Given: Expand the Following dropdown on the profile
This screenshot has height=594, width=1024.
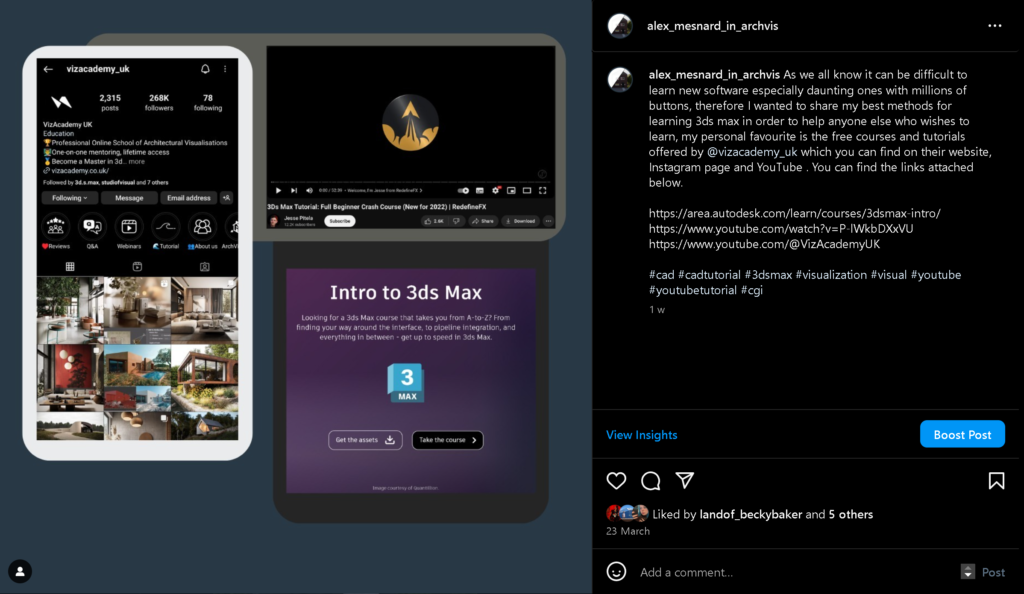Looking at the screenshot, I should click(x=69, y=198).
